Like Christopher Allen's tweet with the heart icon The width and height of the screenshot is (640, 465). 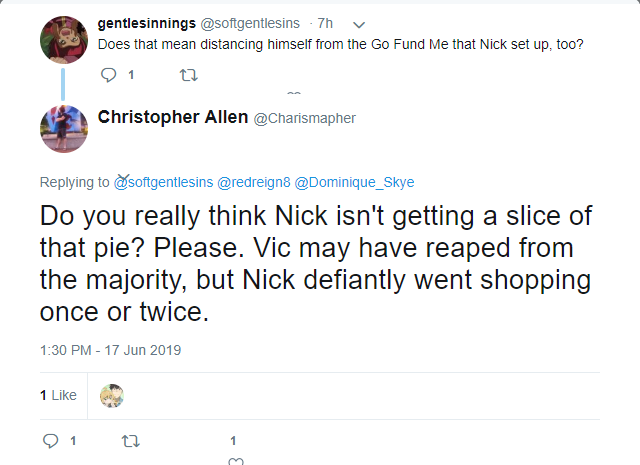(x=236, y=461)
